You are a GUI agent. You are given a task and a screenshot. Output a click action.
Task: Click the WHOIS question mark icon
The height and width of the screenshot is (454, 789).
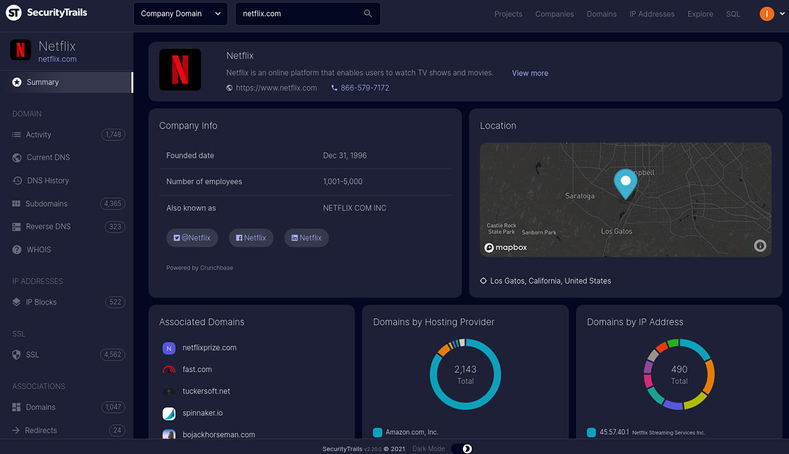point(17,250)
